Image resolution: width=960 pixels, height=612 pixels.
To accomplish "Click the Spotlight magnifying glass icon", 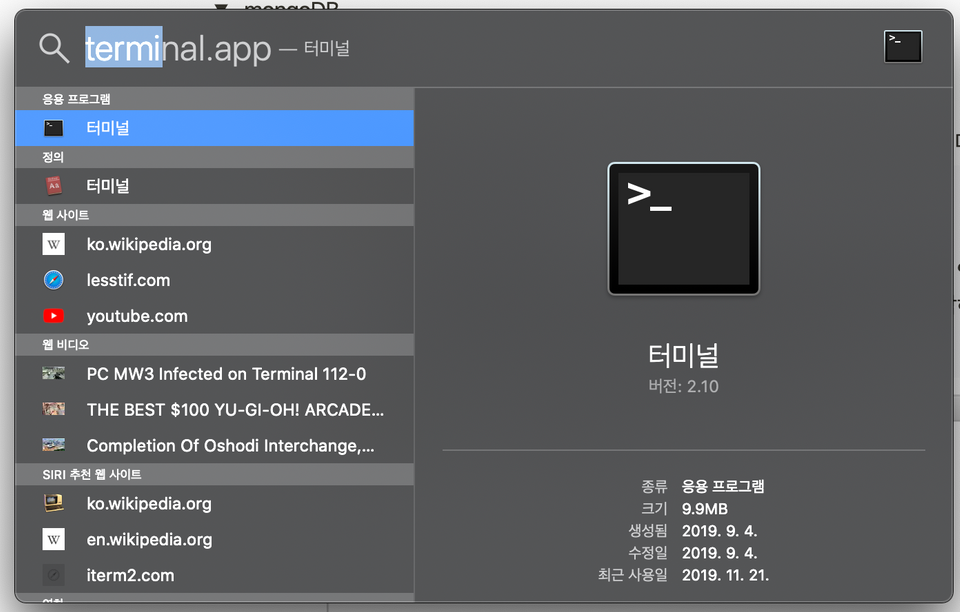I will click(54, 48).
